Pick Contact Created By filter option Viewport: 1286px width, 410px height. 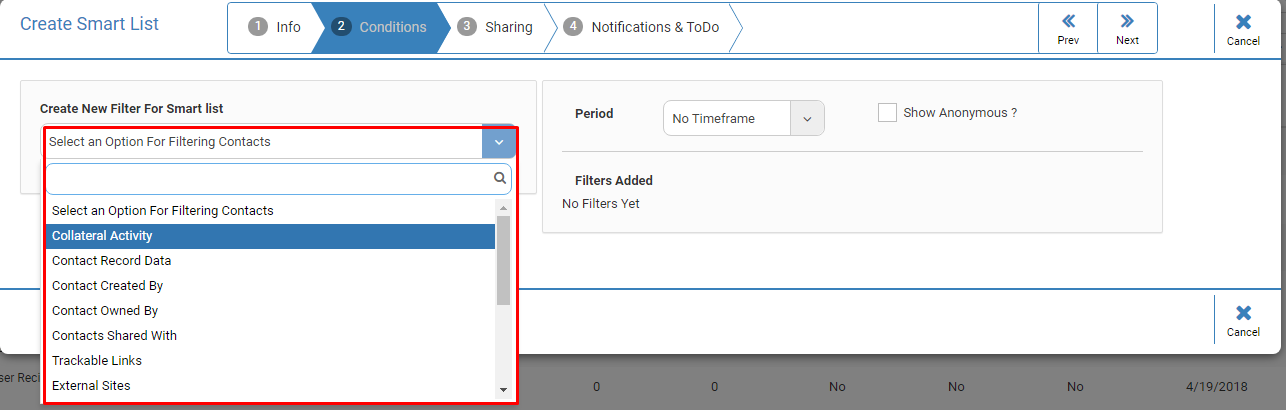(270, 286)
